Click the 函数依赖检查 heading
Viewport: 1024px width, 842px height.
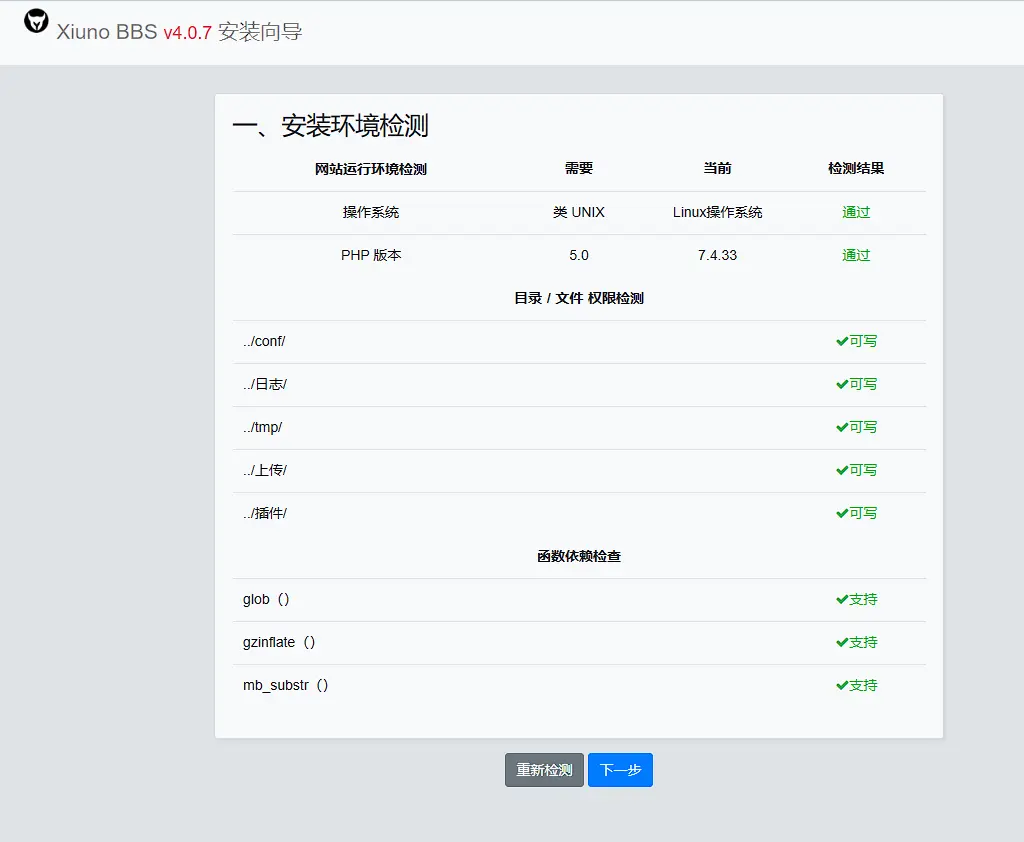pos(579,556)
